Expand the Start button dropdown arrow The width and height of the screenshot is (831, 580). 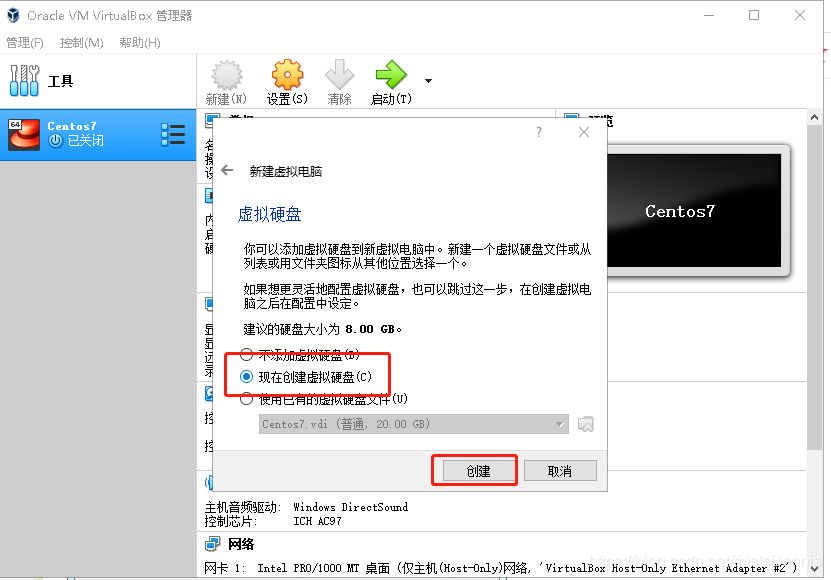pos(428,81)
